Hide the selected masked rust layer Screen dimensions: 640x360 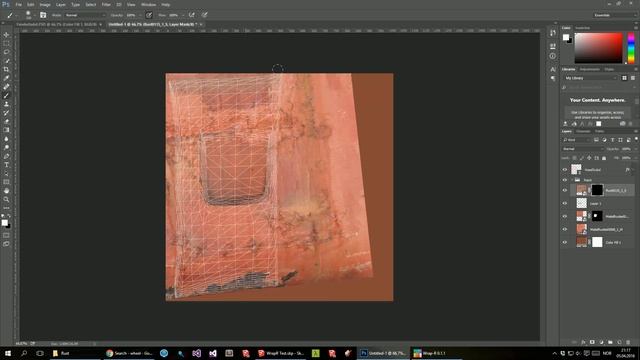[565, 190]
